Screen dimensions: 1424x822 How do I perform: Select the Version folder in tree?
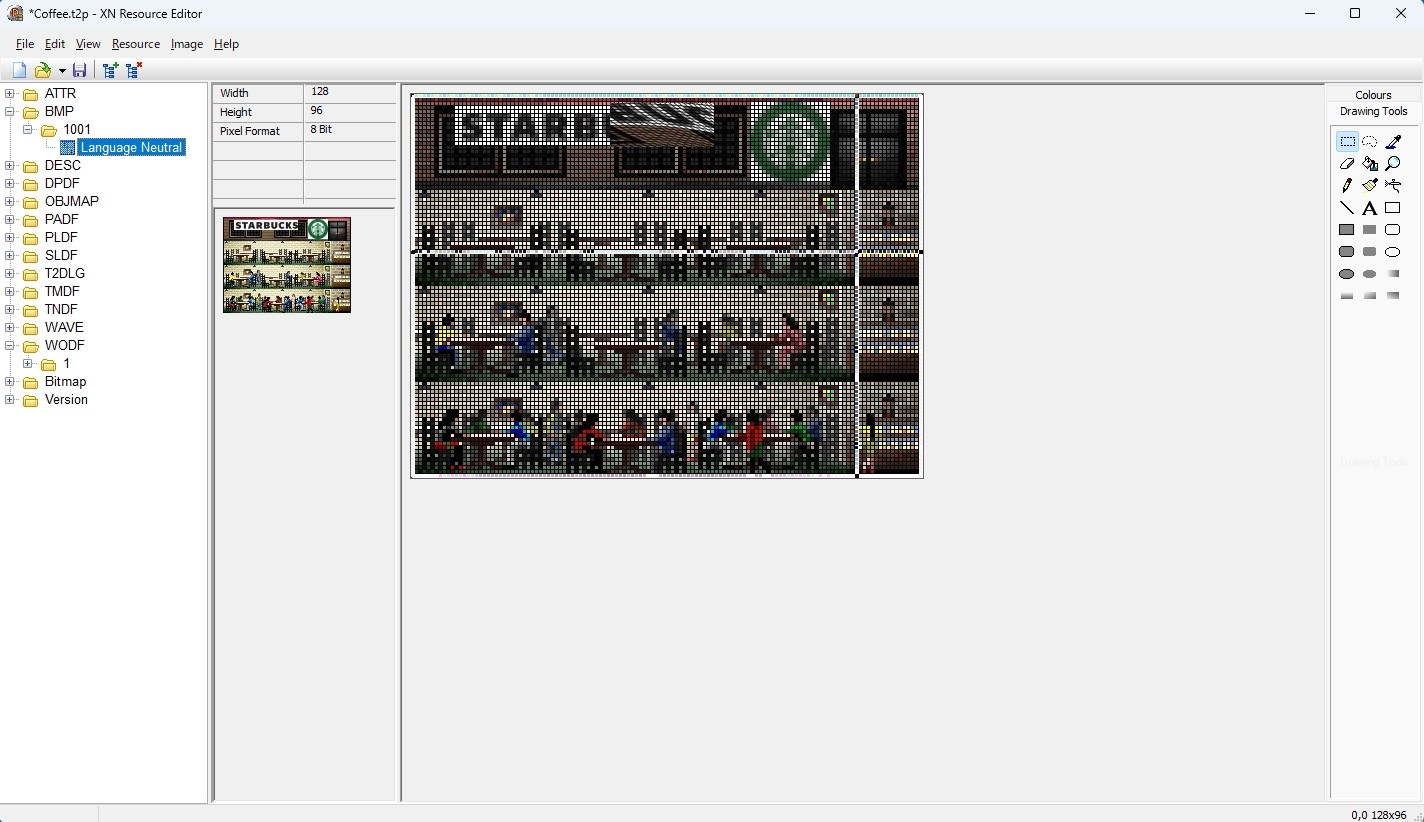pos(66,400)
